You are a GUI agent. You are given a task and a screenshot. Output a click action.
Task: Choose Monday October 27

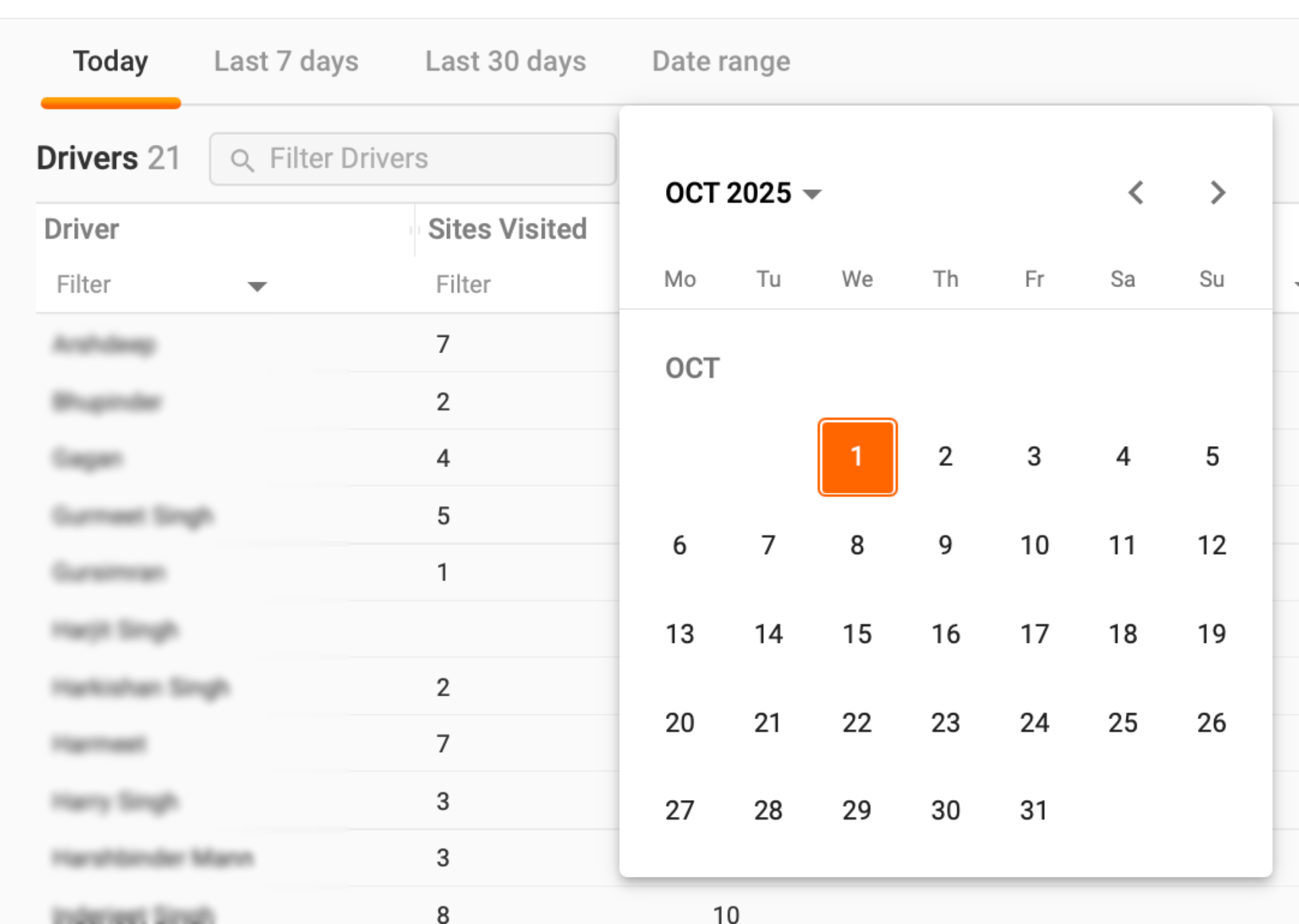679,810
